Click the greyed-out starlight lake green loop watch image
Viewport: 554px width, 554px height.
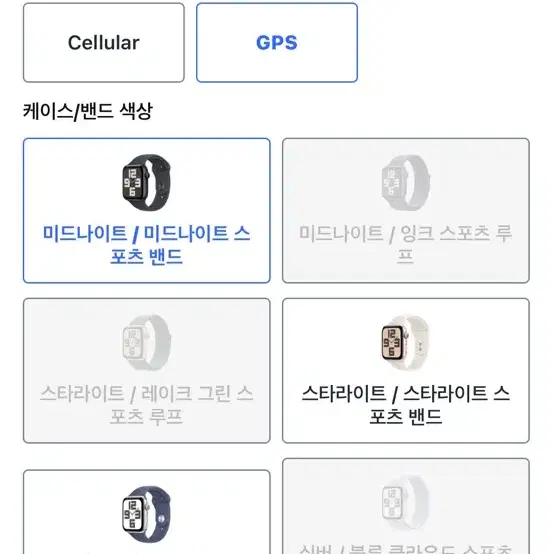click(x=146, y=342)
